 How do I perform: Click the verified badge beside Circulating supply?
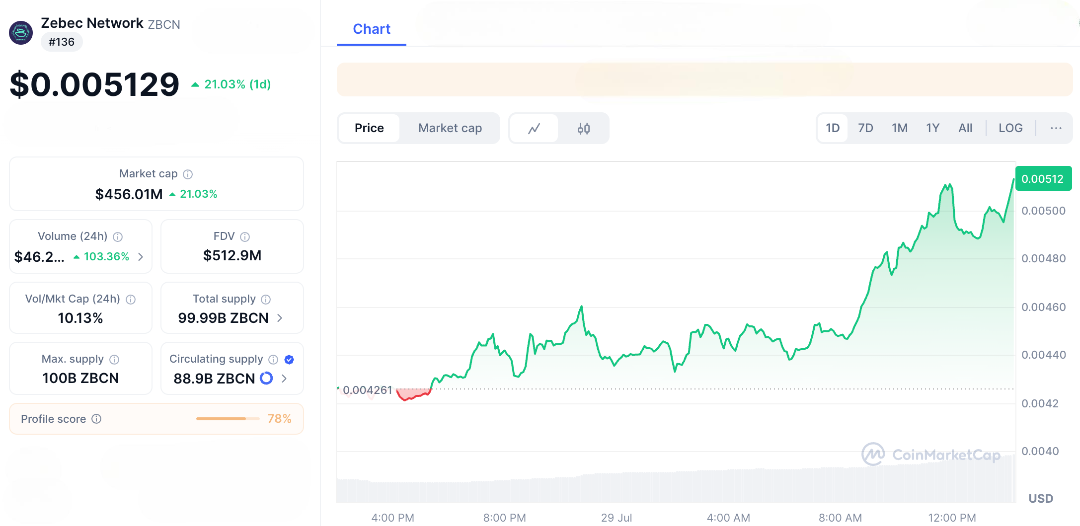289,359
